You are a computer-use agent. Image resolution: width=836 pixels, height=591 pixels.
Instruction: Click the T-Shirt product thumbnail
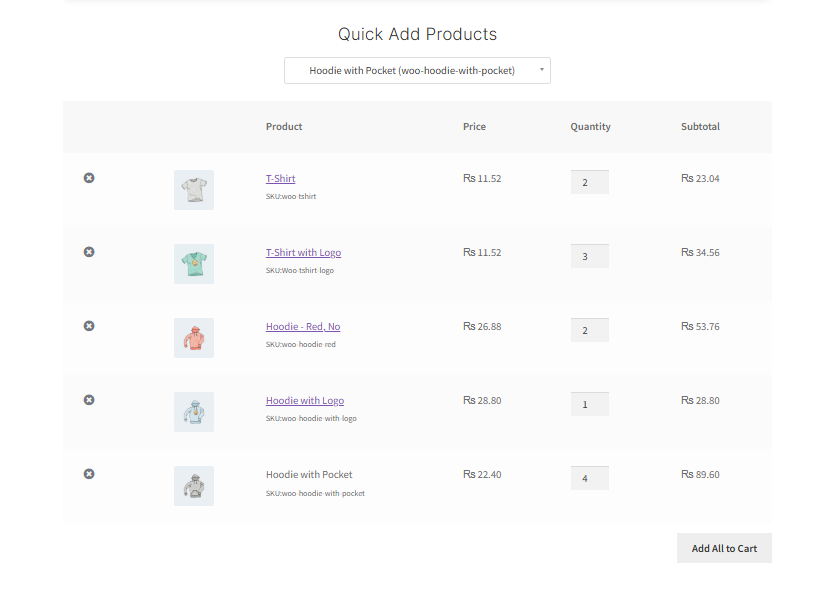click(x=193, y=189)
